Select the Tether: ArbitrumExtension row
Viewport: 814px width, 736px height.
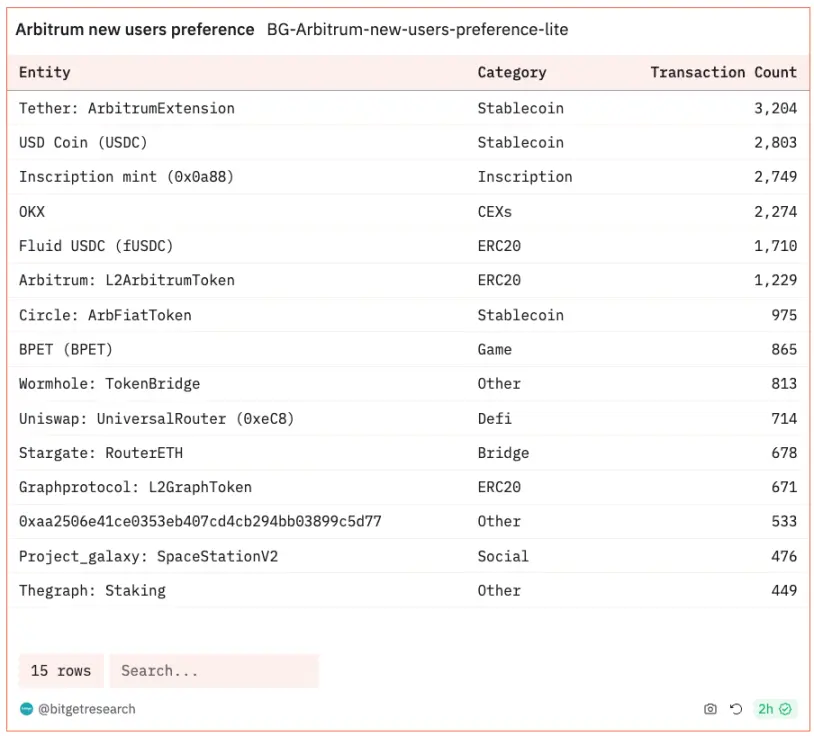[127, 108]
